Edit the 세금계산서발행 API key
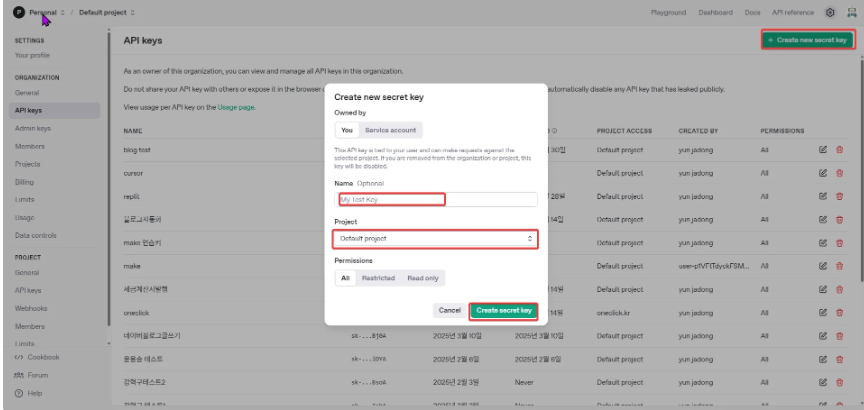864x410 pixels. pyautogui.click(x=823, y=289)
